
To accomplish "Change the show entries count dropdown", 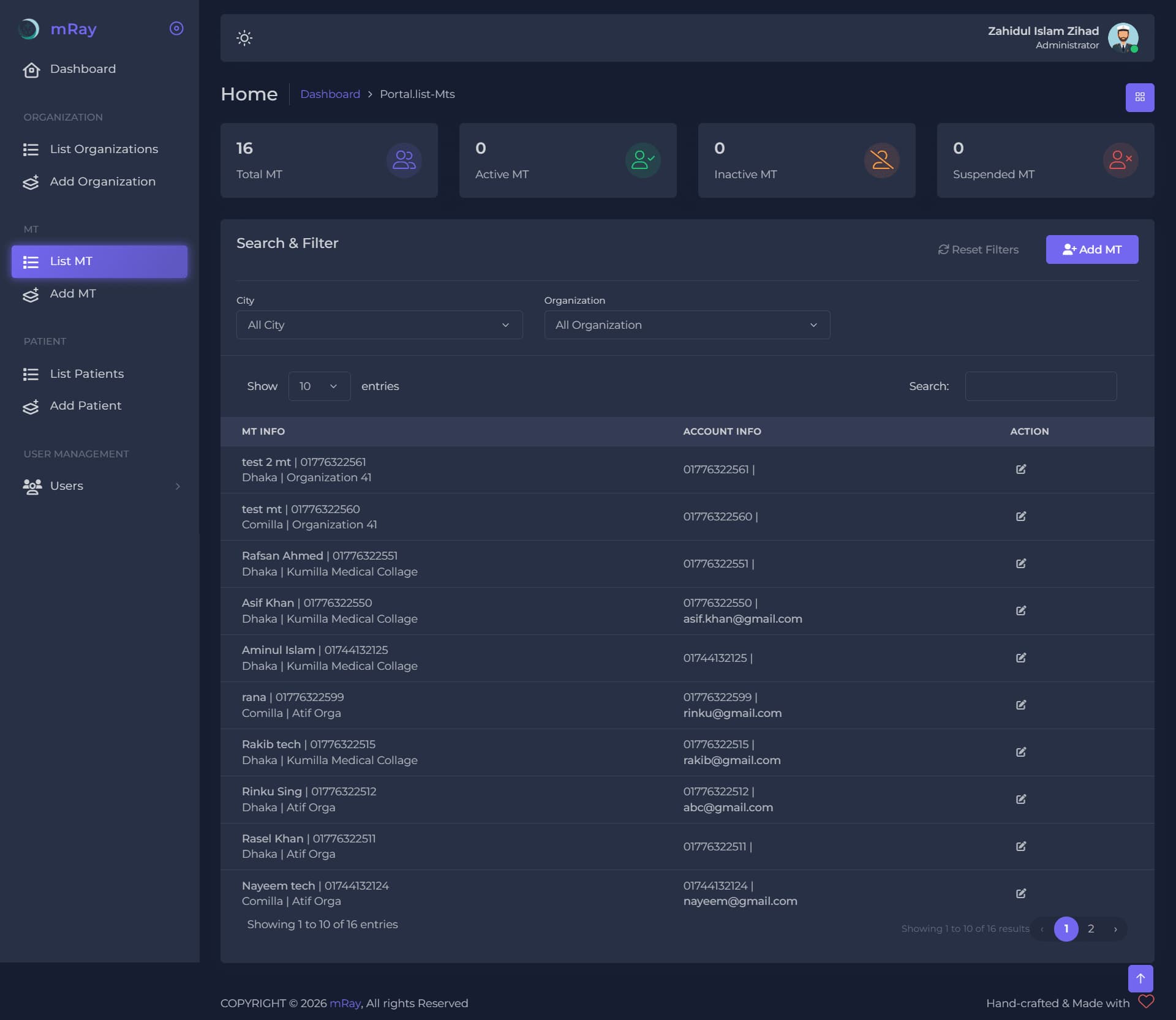I will 319,386.
